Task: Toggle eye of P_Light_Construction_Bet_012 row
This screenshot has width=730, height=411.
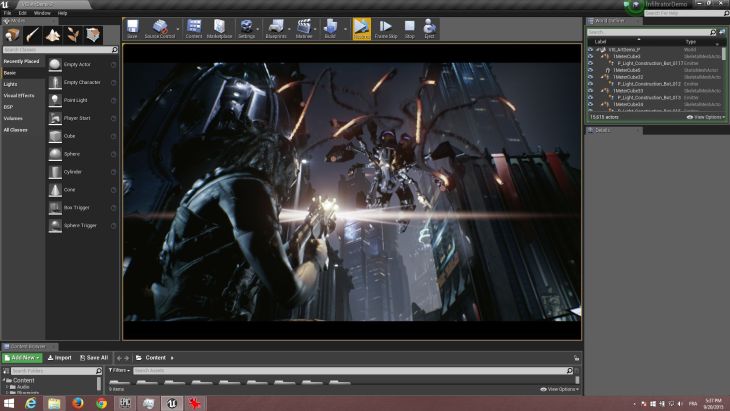Action: 590,84
